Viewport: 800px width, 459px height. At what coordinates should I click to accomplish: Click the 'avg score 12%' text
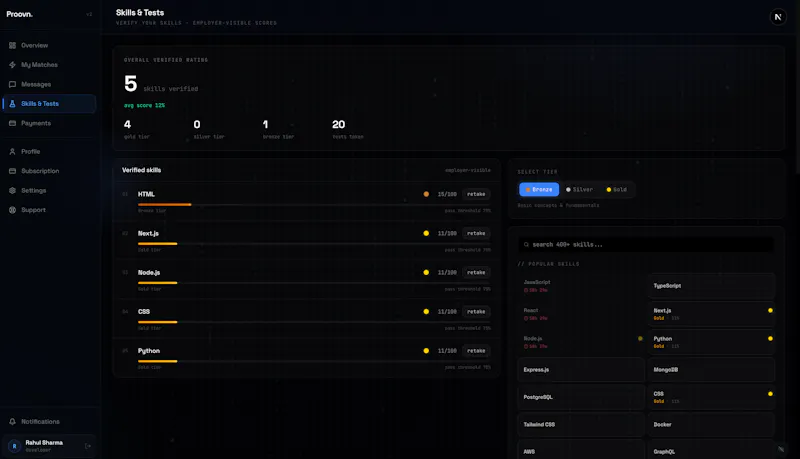point(144,106)
